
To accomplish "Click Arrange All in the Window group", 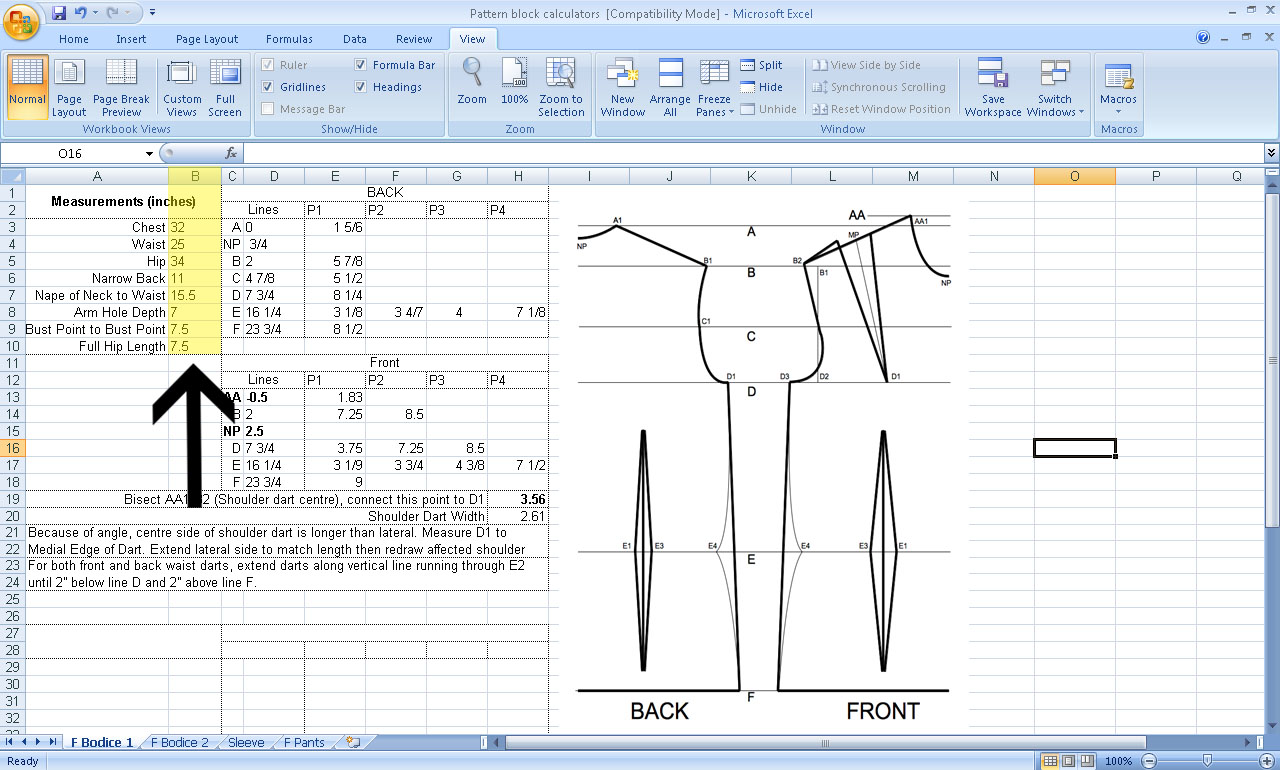I will tap(669, 87).
